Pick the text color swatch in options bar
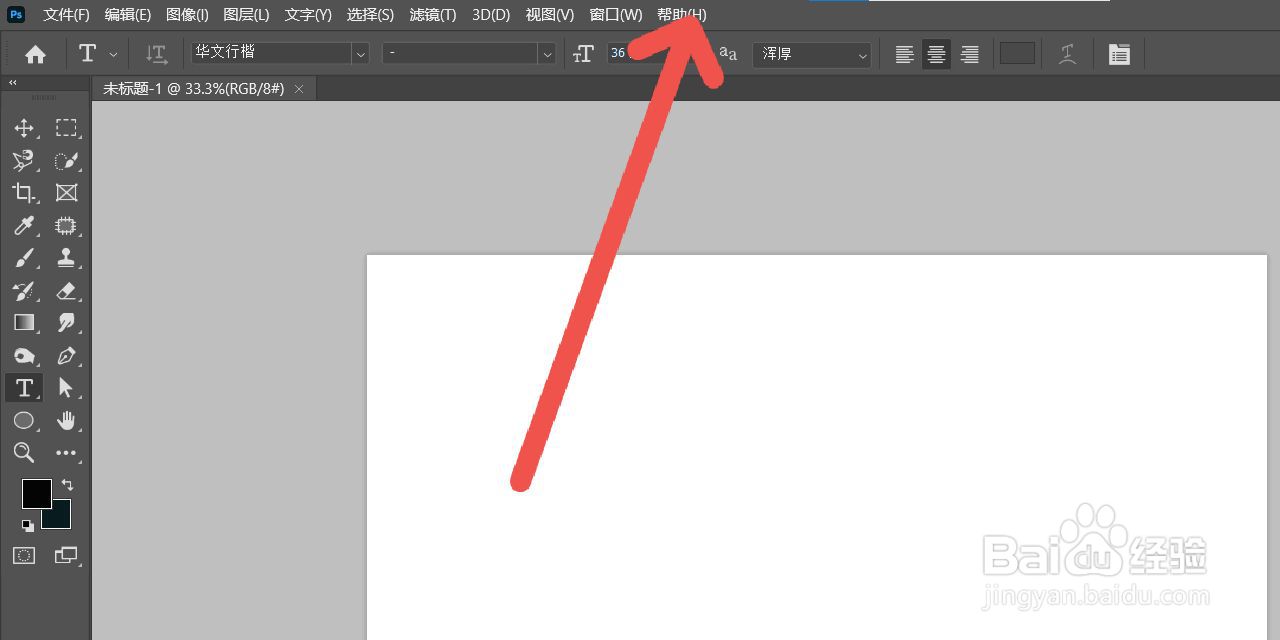The image size is (1280, 640). pyautogui.click(x=1017, y=54)
